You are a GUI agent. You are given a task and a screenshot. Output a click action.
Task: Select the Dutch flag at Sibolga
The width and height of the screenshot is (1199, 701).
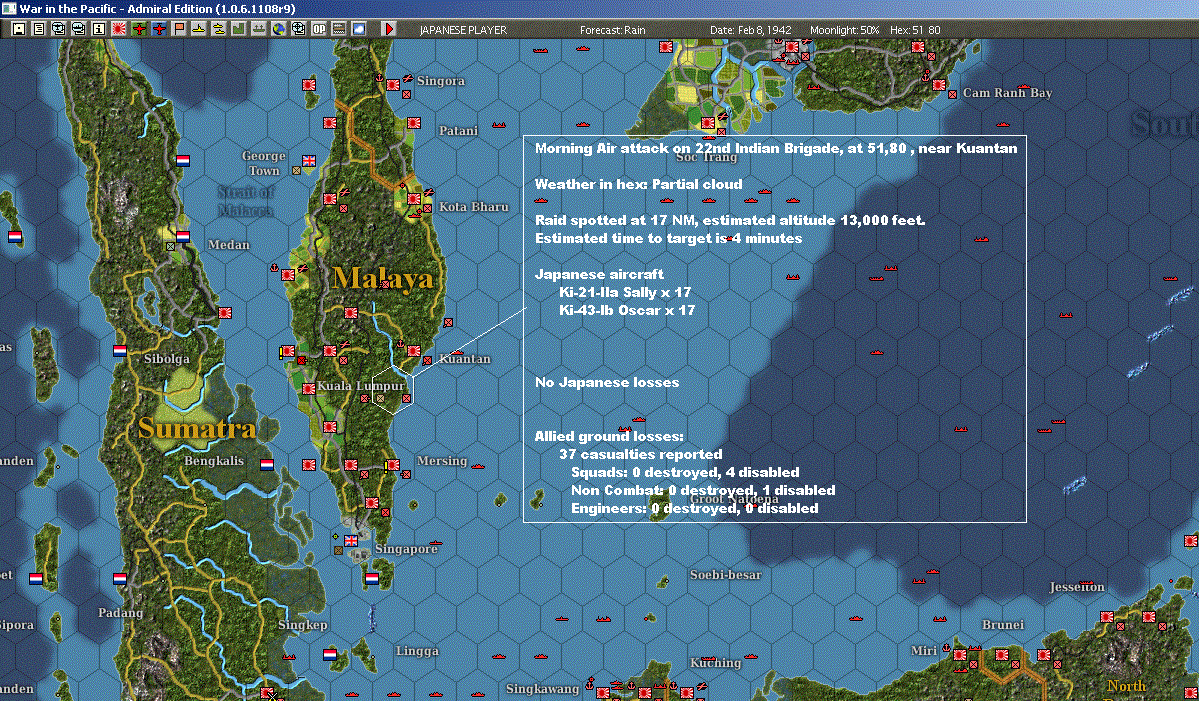(x=119, y=351)
